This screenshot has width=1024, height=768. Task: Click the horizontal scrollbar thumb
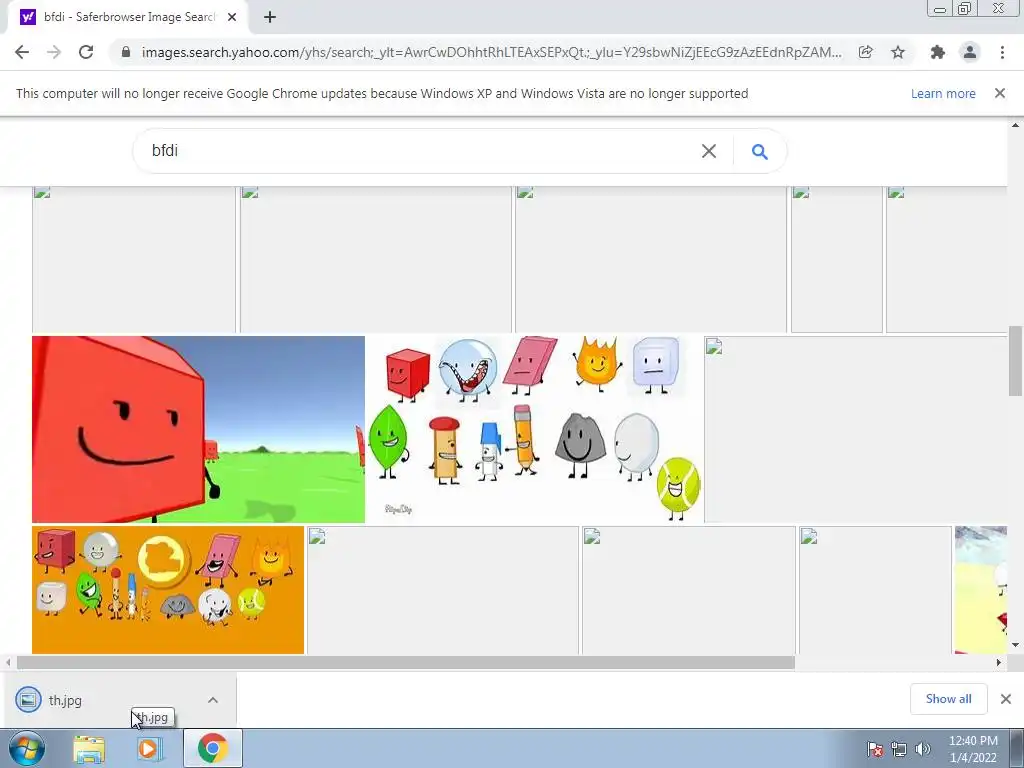tap(406, 662)
